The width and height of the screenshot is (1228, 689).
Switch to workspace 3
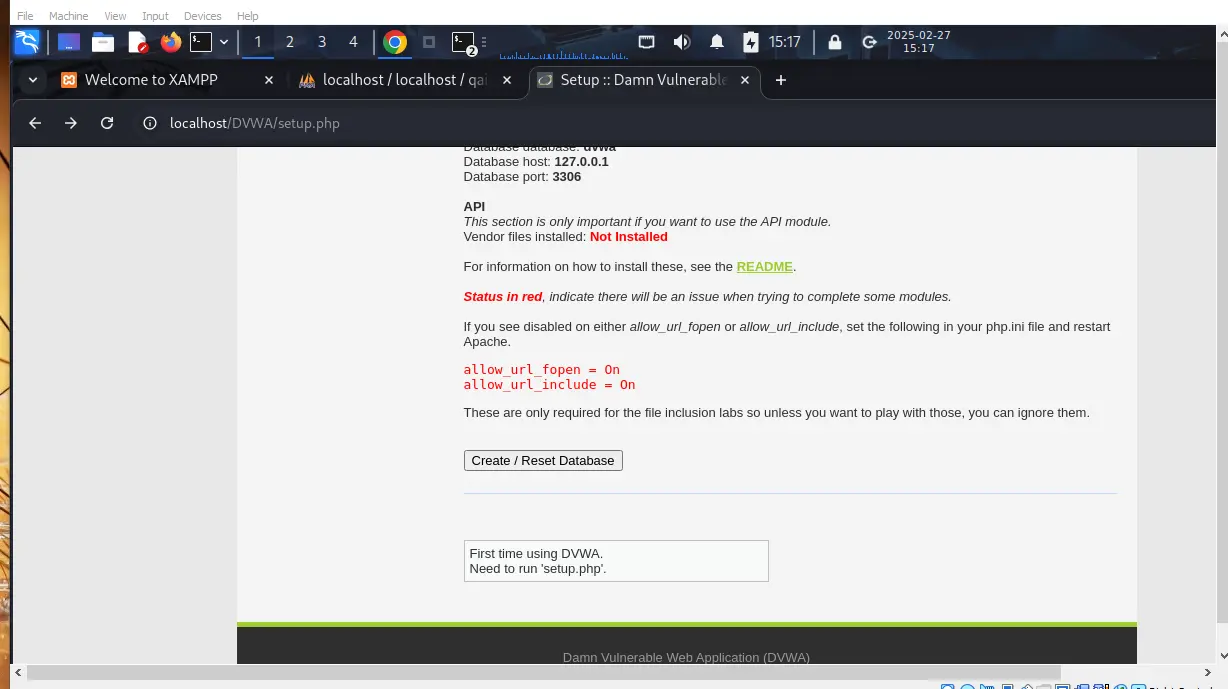pyautogui.click(x=322, y=42)
